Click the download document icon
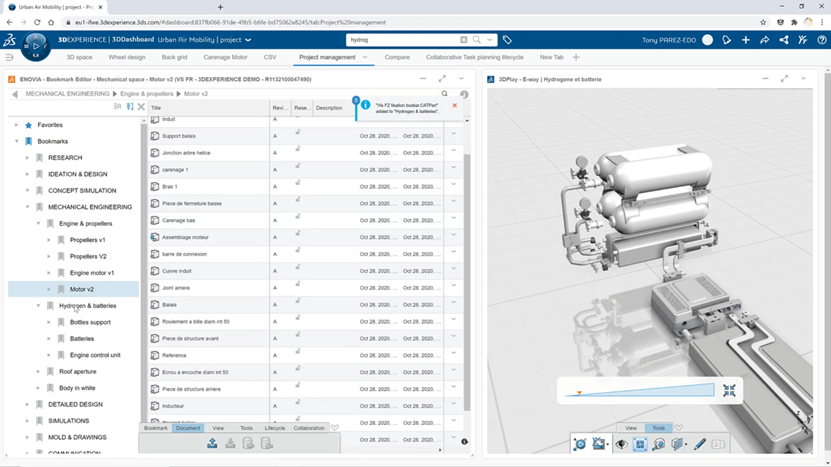Screen dimensions: 831x467 click(230, 443)
